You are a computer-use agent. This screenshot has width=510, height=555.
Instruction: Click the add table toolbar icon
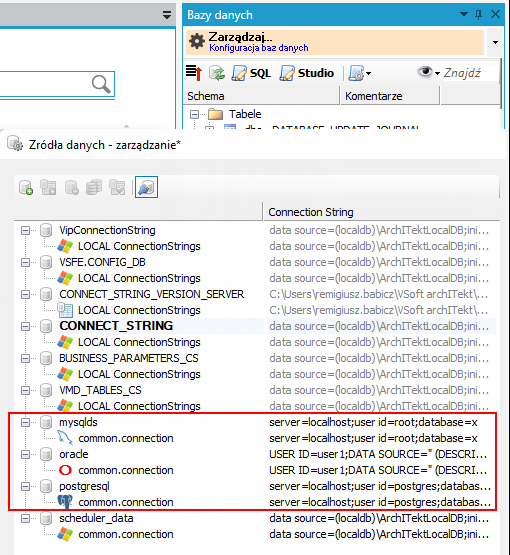tap(48, 187)
